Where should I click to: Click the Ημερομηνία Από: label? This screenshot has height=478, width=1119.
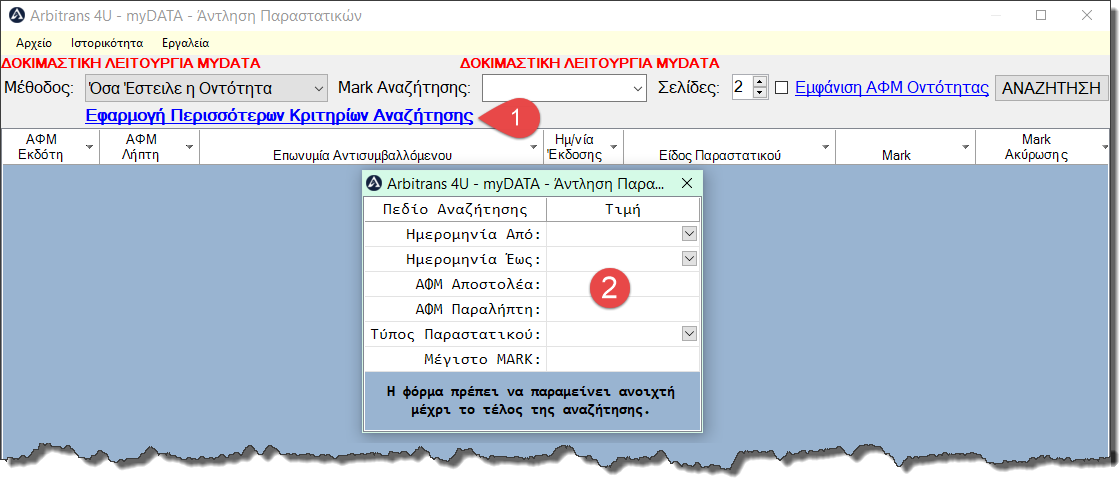pyautogui.click(x=473, y=234)
